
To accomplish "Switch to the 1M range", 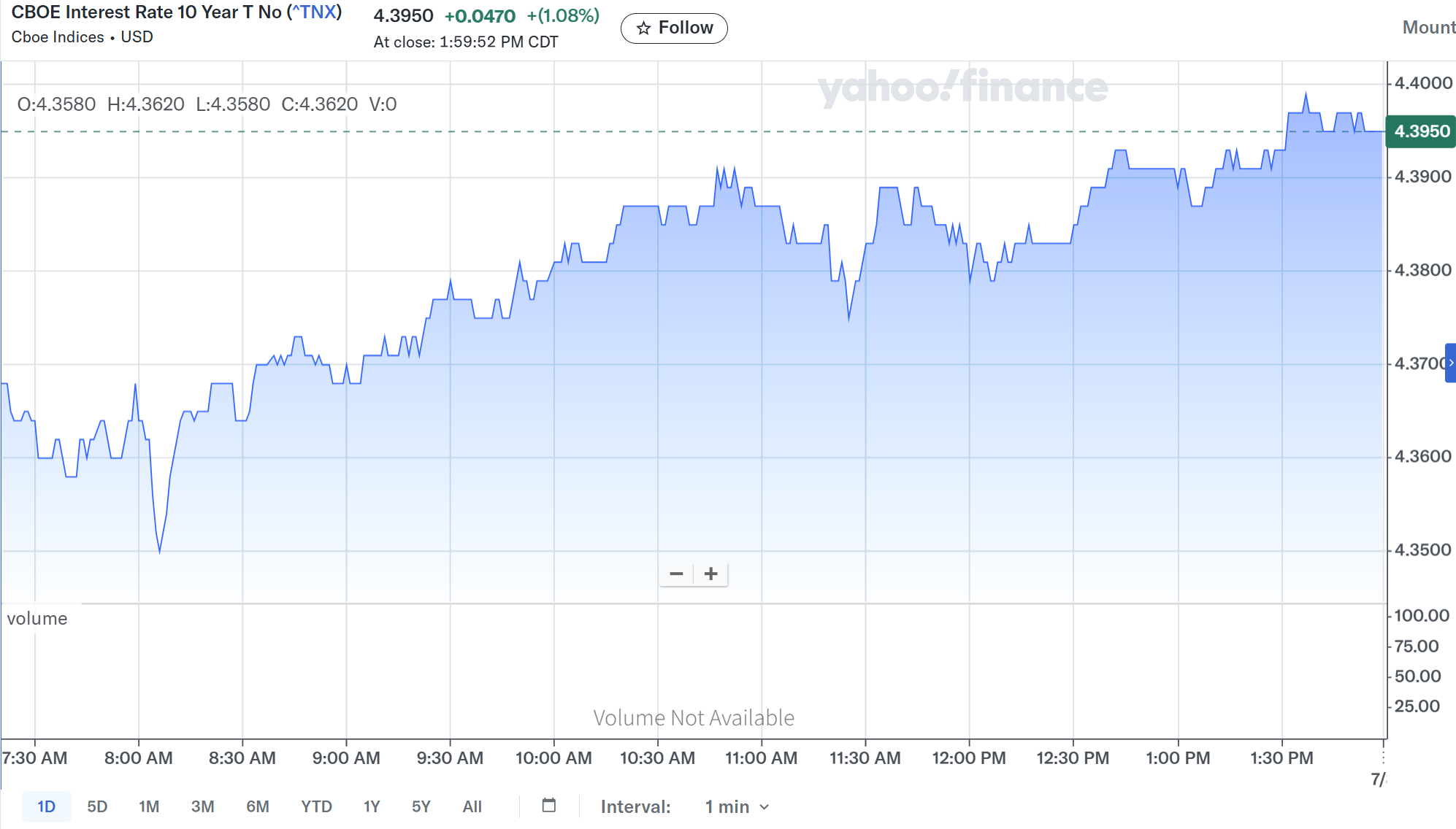I will [x=149, y=806].
